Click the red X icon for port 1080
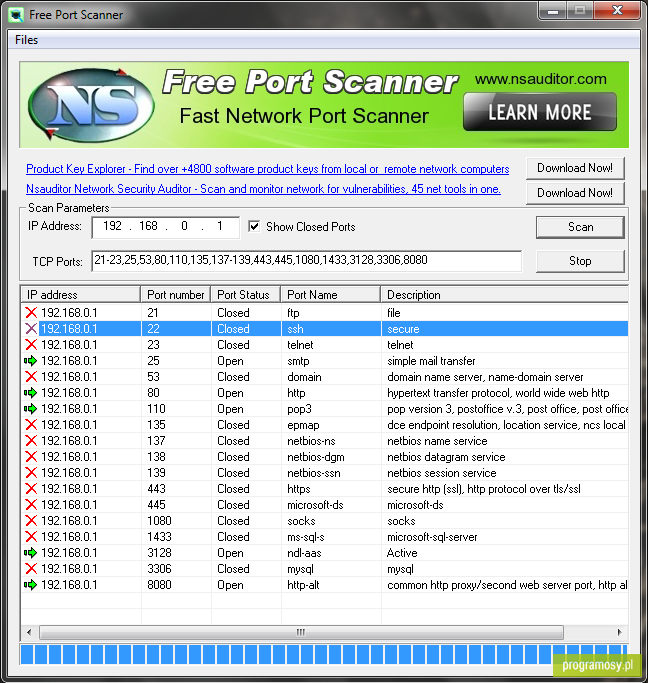The width and height of the screenshot is (648, 683). (x=31, y=521)
